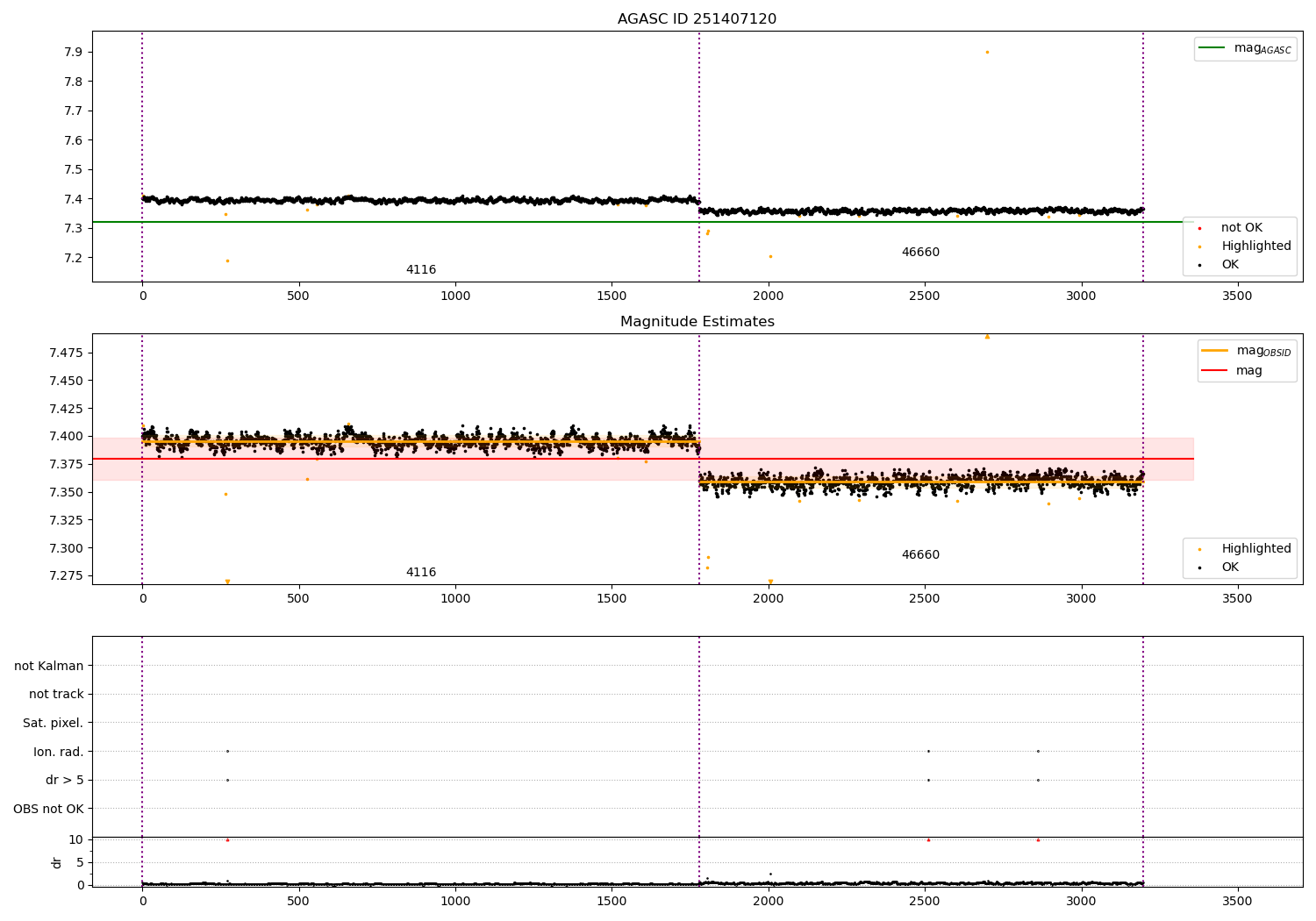Click the rotated 'dr' axis label
The width and height of the screenshot is (1316, 921).
[x=57, y=863]
